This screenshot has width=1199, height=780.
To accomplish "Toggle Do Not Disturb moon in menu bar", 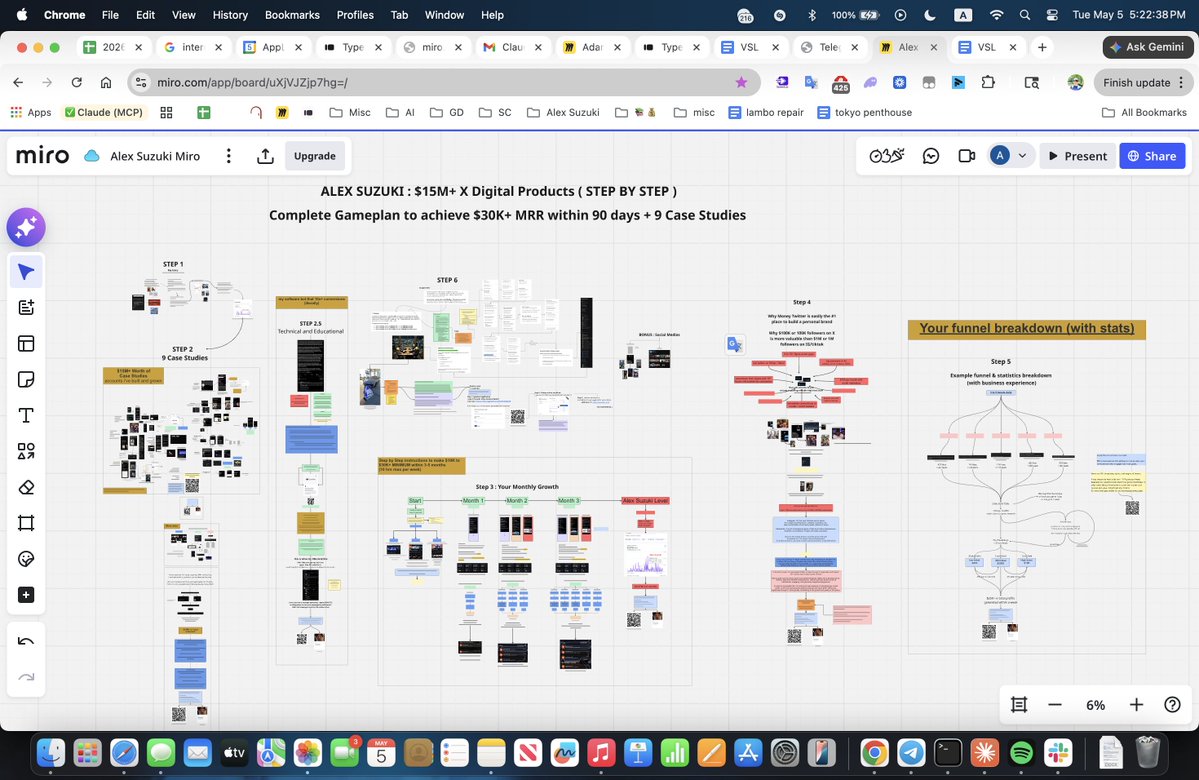I will [930, 15].
